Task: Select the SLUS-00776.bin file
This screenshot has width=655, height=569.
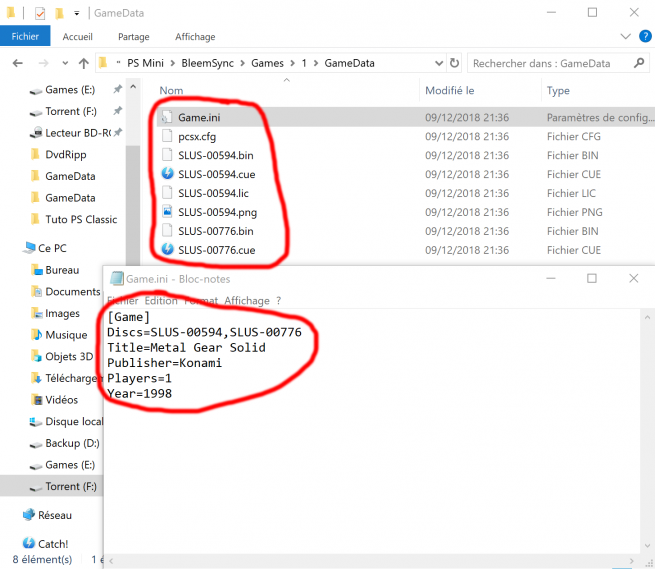Action: pyautogui.click(x=216, y=231)
